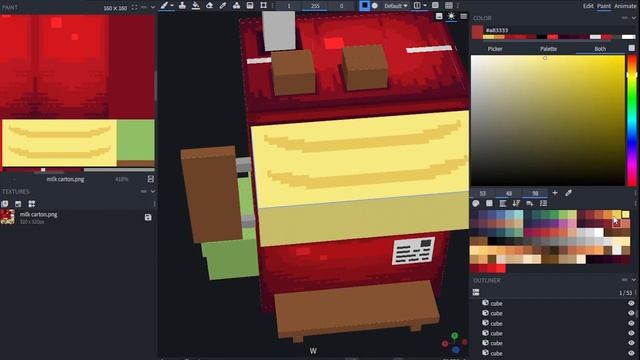640x360 pixels.
Task: Select the Copy Brush stamp tool
Action: point(182,5)
